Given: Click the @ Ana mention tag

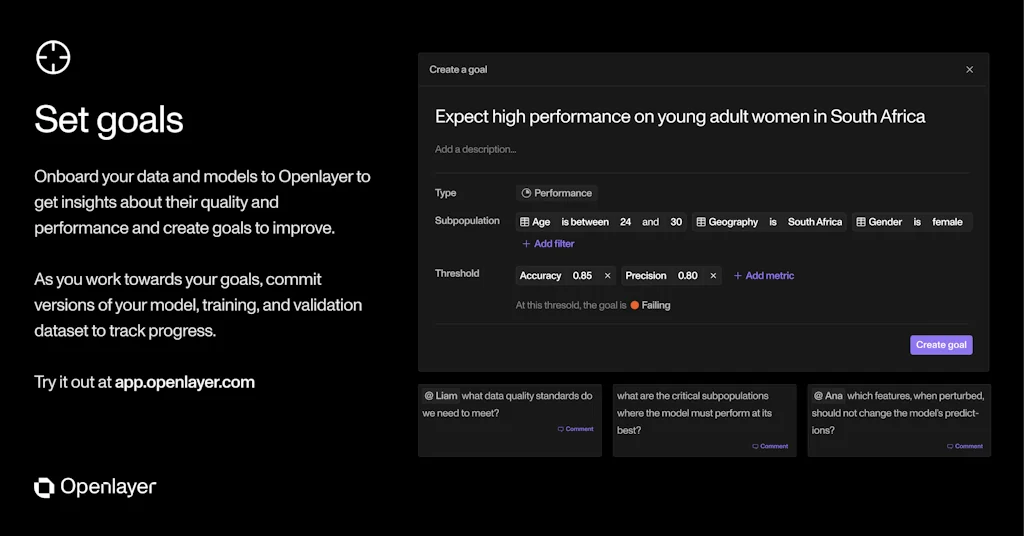Looking at the screenshot, I should [828, 396].
